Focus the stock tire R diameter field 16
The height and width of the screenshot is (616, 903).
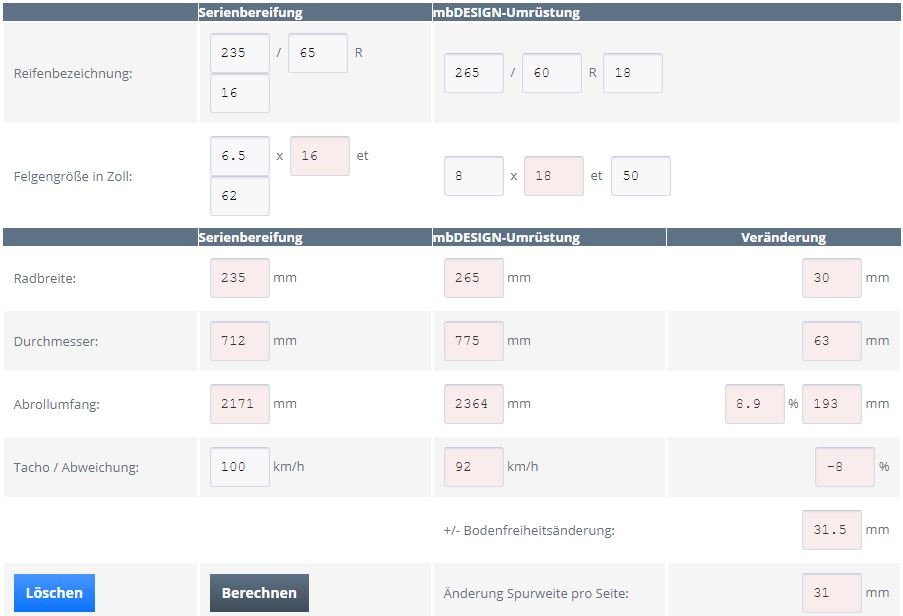coord(240,93)
